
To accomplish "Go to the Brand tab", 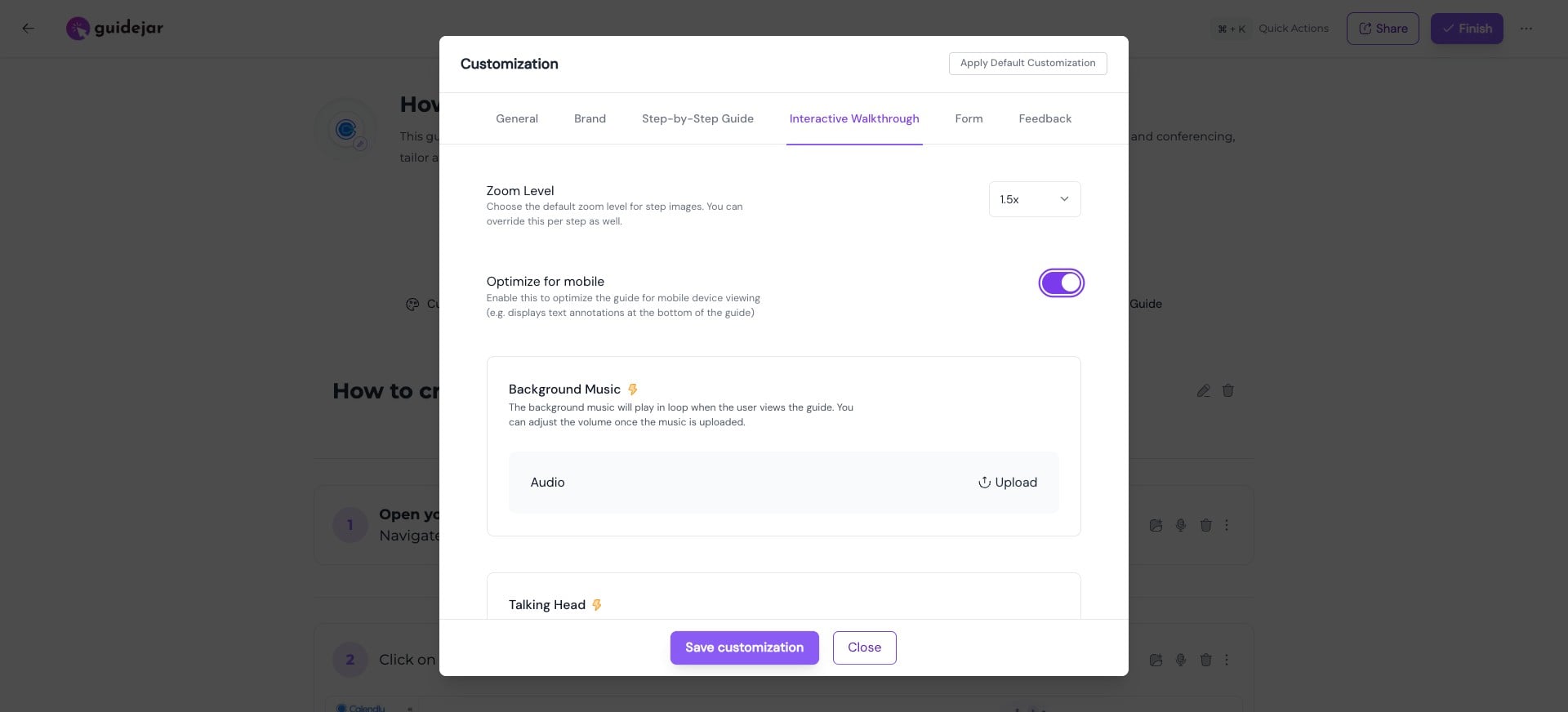I will pyautogui.click(x=590, y=119).
